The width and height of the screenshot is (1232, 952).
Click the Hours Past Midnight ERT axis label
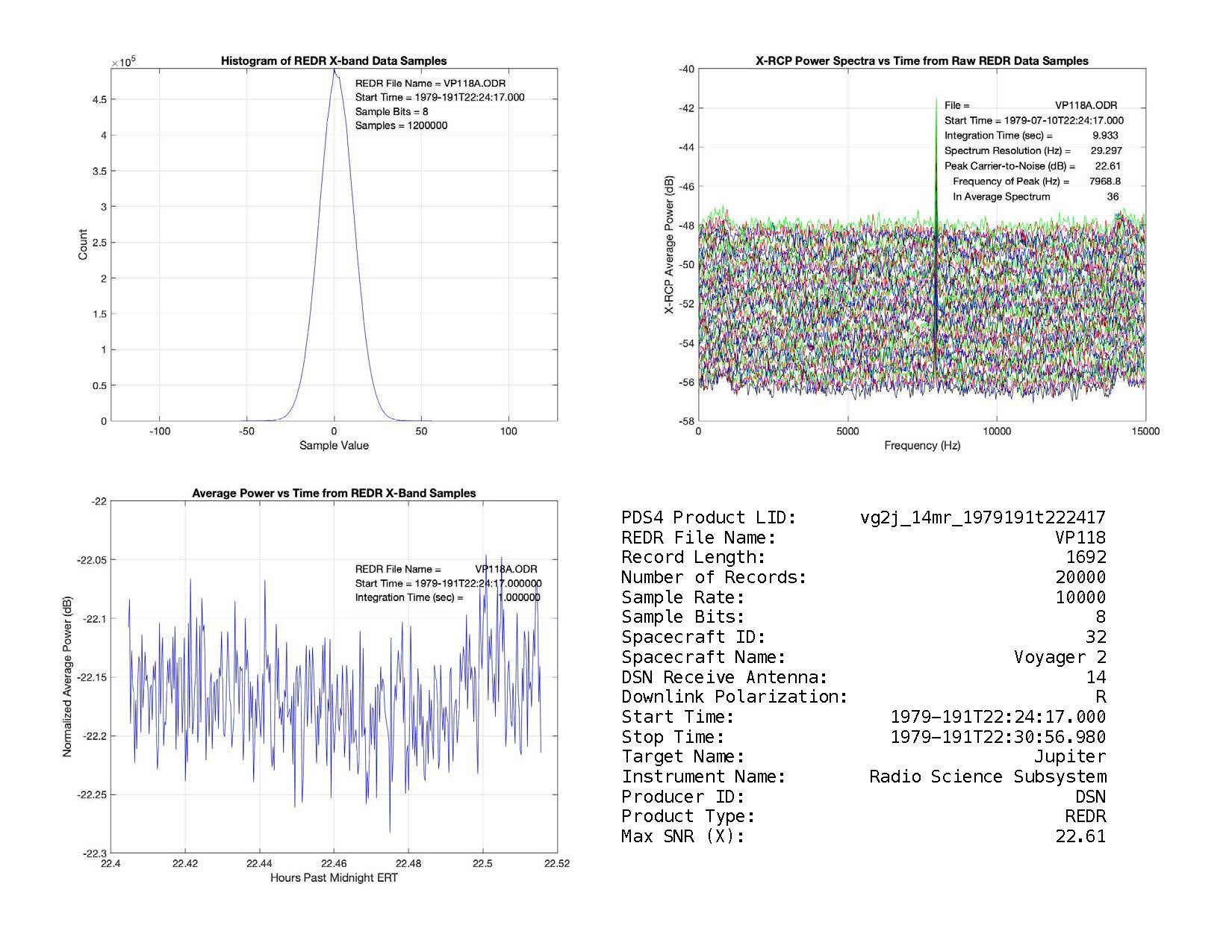coord(334,878)
